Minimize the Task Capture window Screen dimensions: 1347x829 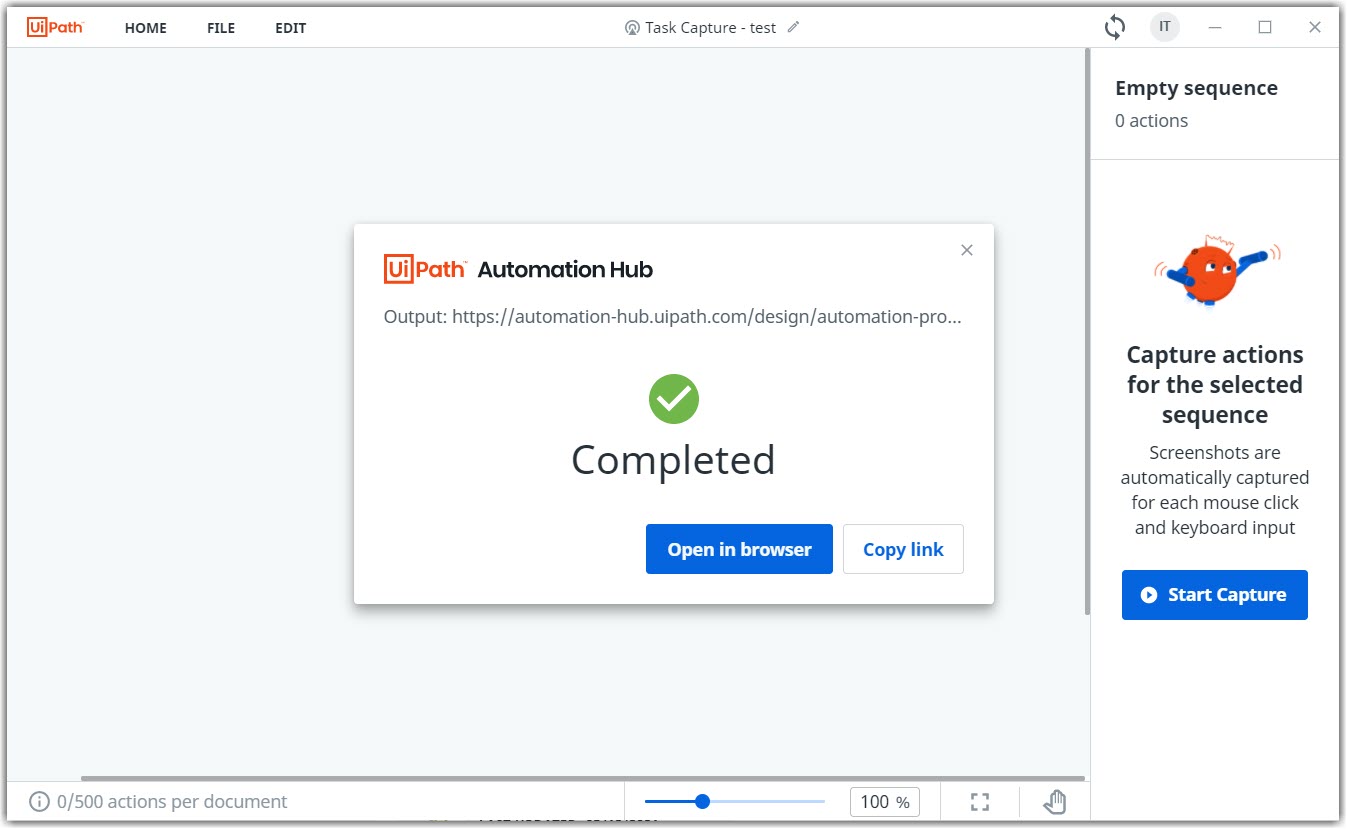1215,27
